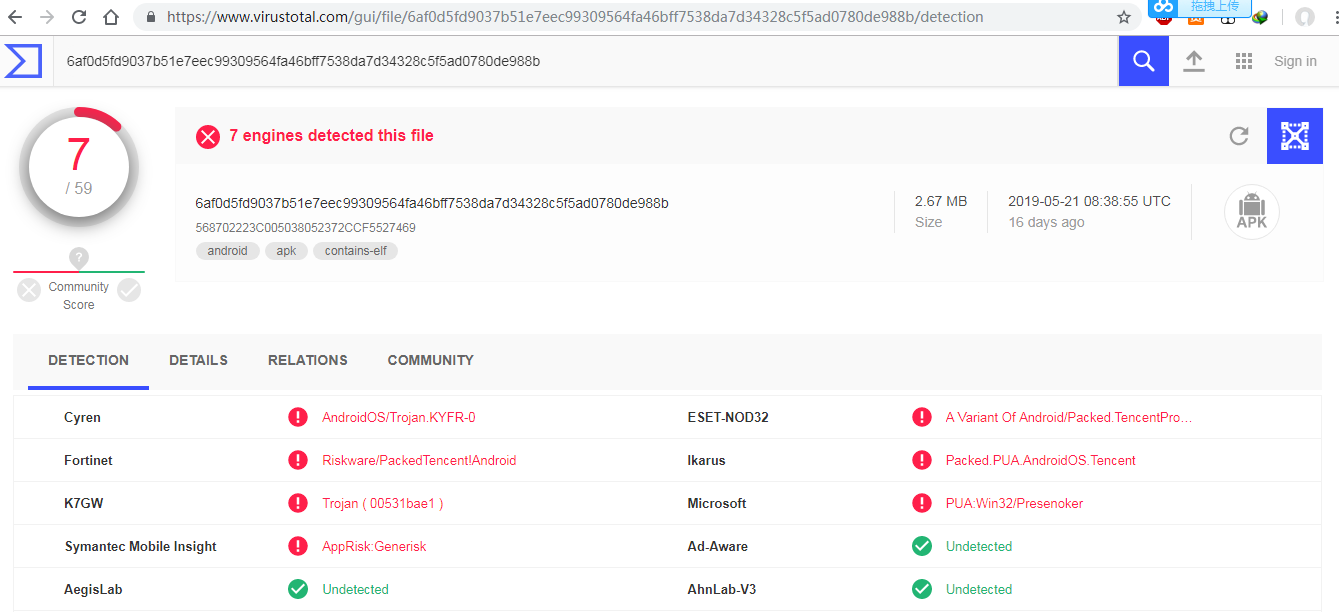Click ESET-NOD32's red alert icon
This screenshot has width=1339, height=612.
(x=921, y=417)
